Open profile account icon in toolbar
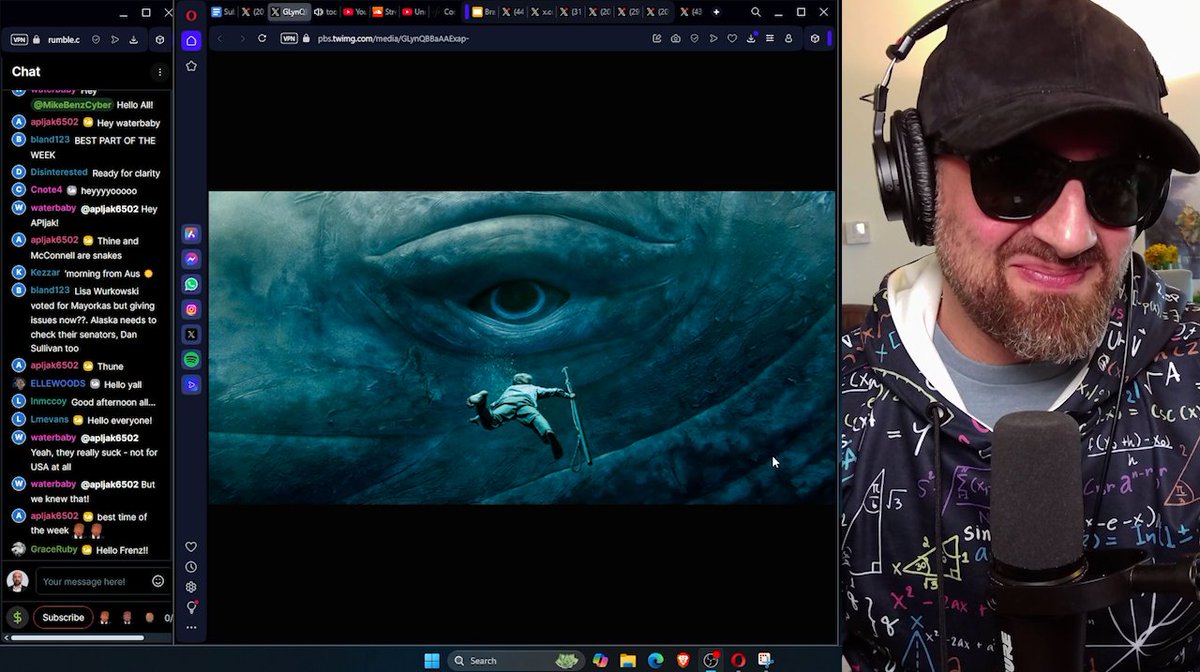1200x672 pixels. (788, 38)
